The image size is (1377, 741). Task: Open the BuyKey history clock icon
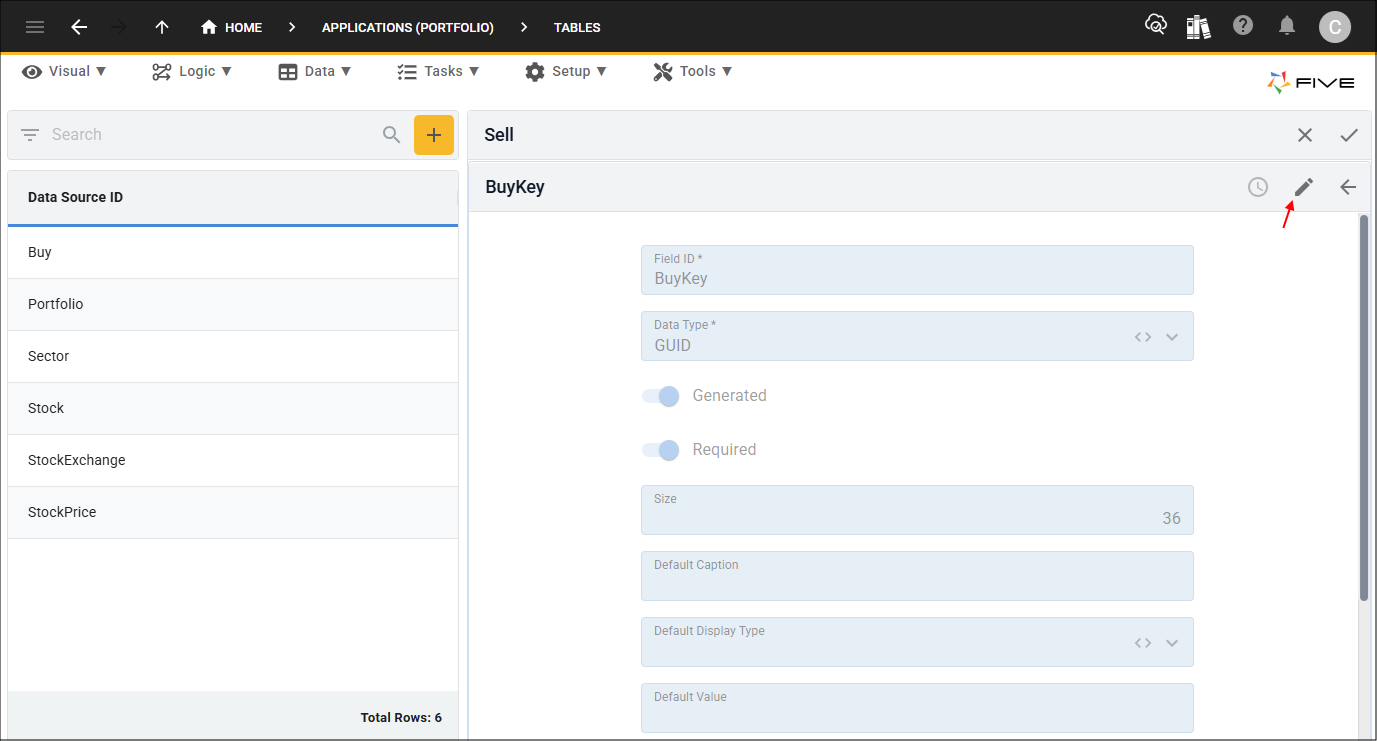[x=1258, y=187]
